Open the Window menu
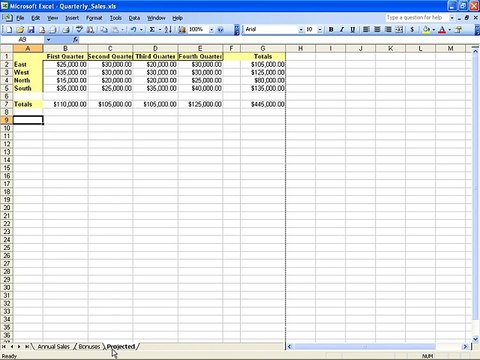Viewport: 480px width, 360px height. 156,18
